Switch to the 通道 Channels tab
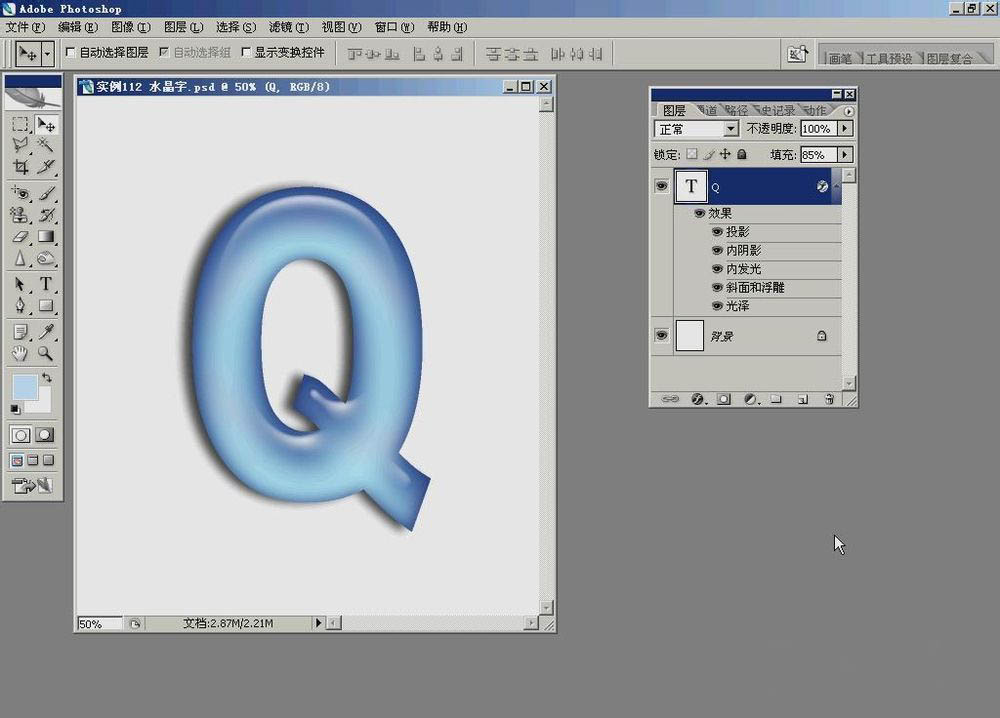This screenshot has width=1000, height=718. click(x=706, y=110)
